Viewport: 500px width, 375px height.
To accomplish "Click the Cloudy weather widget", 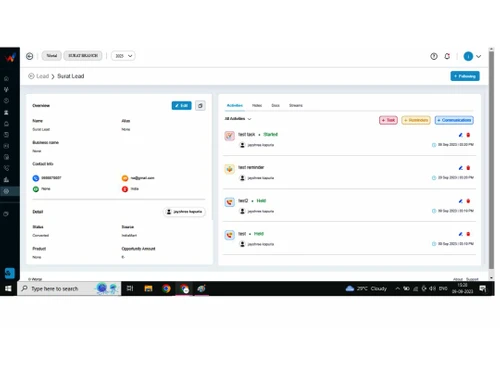I will tap(366, 289).
